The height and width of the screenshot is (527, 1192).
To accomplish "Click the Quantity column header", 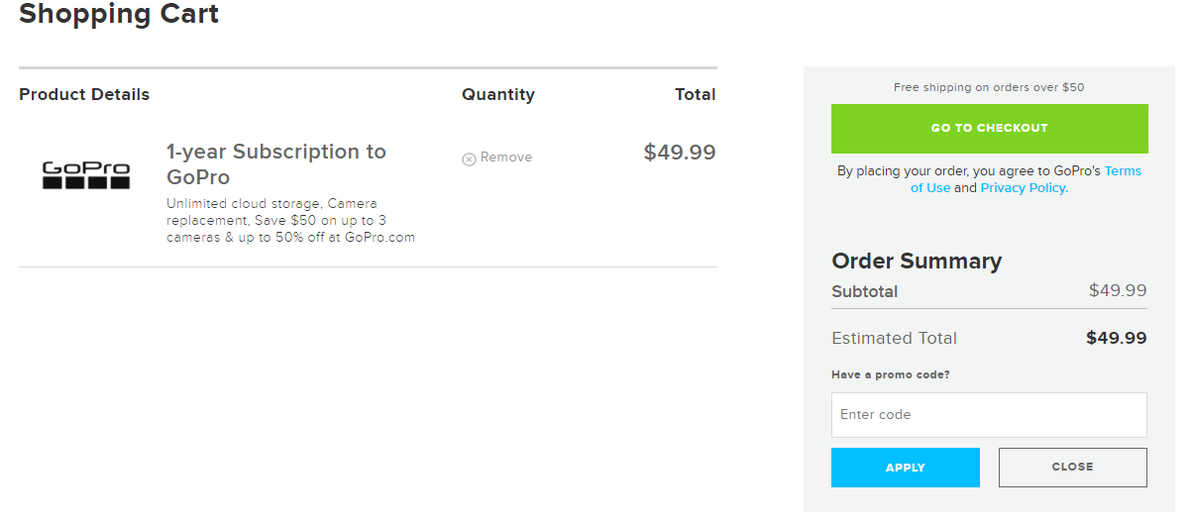I will [x=498, y=94].
